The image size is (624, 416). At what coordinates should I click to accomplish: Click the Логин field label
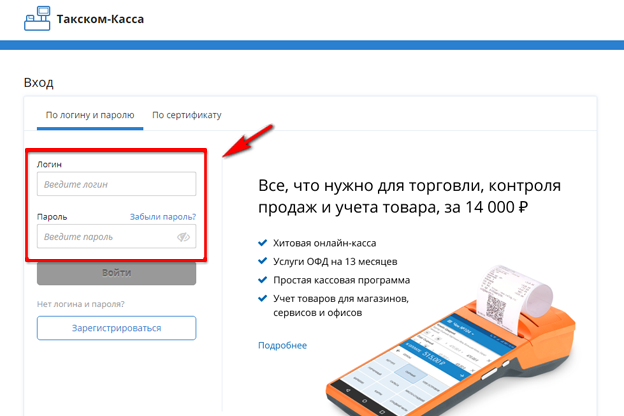tap(49, 164)
